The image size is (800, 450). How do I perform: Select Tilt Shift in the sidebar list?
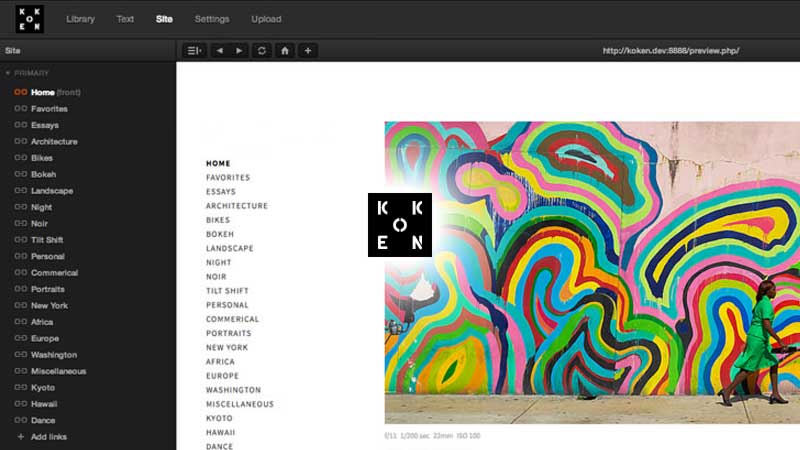pyautogui.click(x=47, y=240)
